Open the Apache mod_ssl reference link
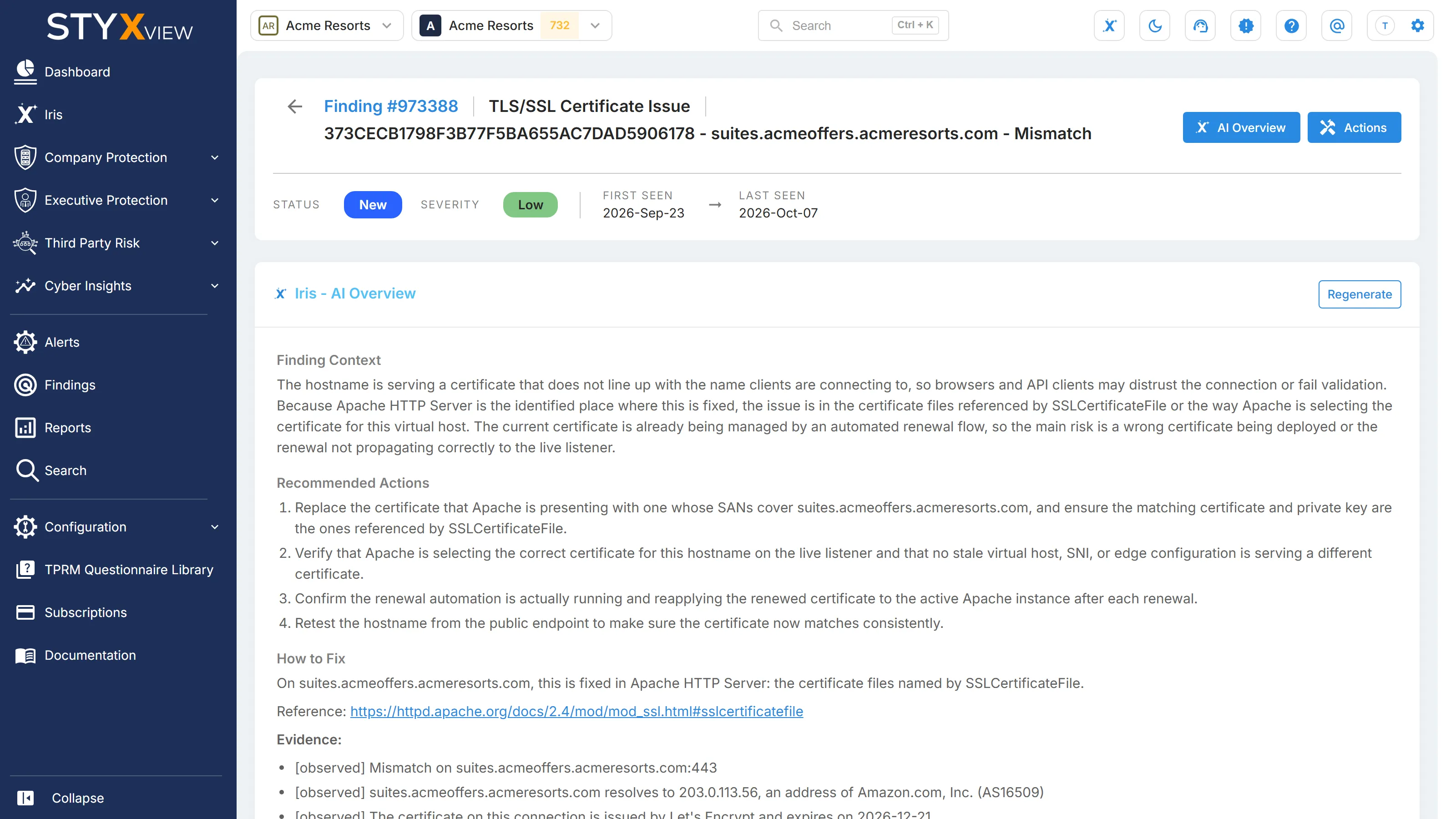This screenshot has width=1456, height=819. coord(576,711)
